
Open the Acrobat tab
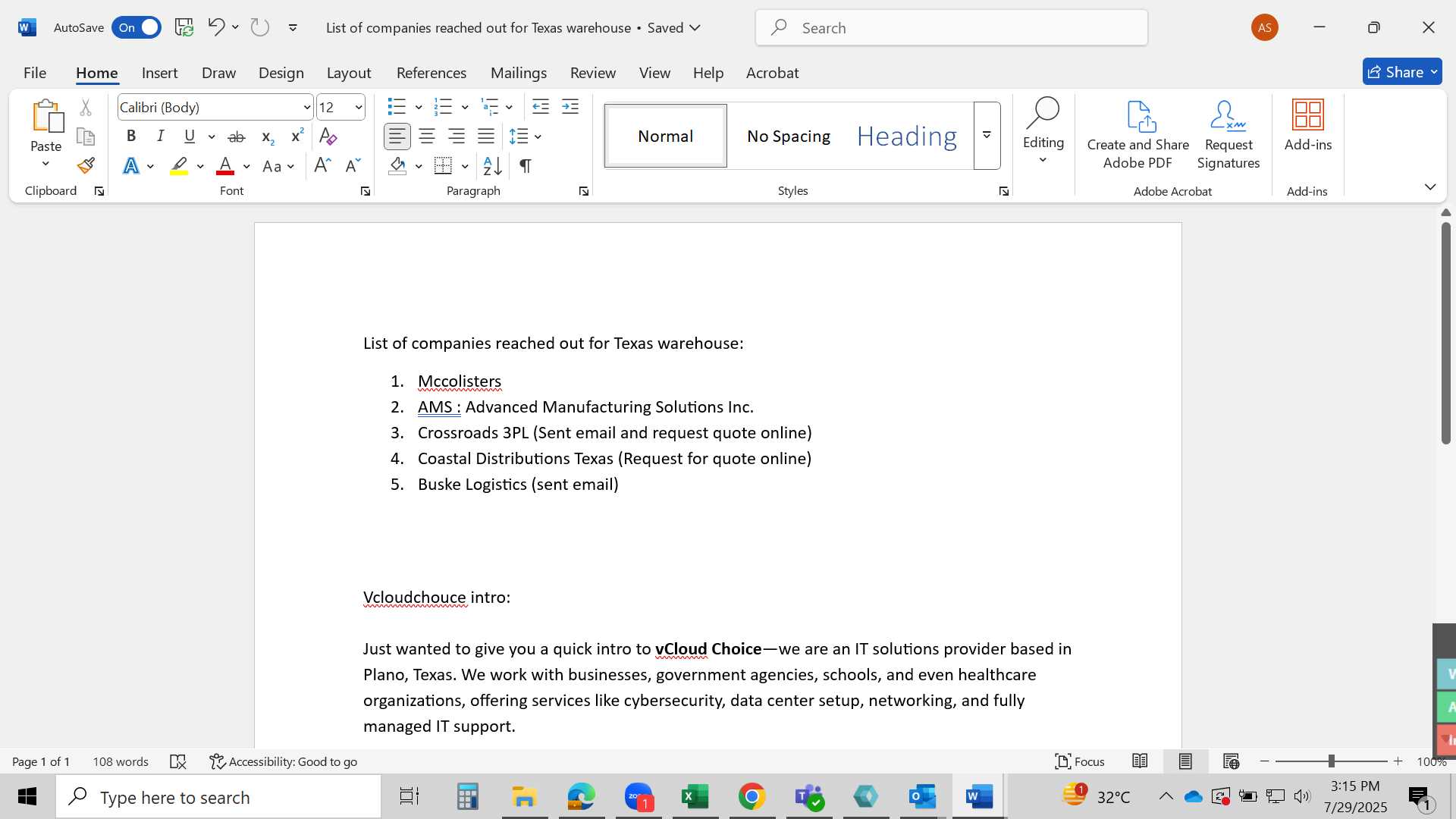click(x=772, y=73)
